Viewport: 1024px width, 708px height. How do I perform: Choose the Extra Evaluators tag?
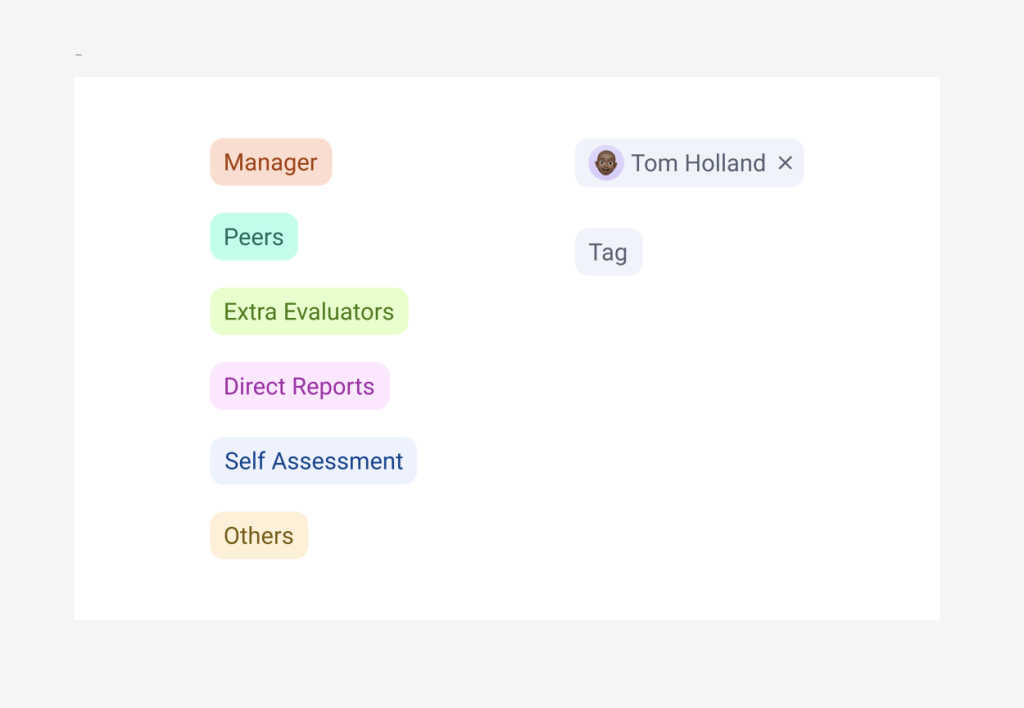pos(309,312)
